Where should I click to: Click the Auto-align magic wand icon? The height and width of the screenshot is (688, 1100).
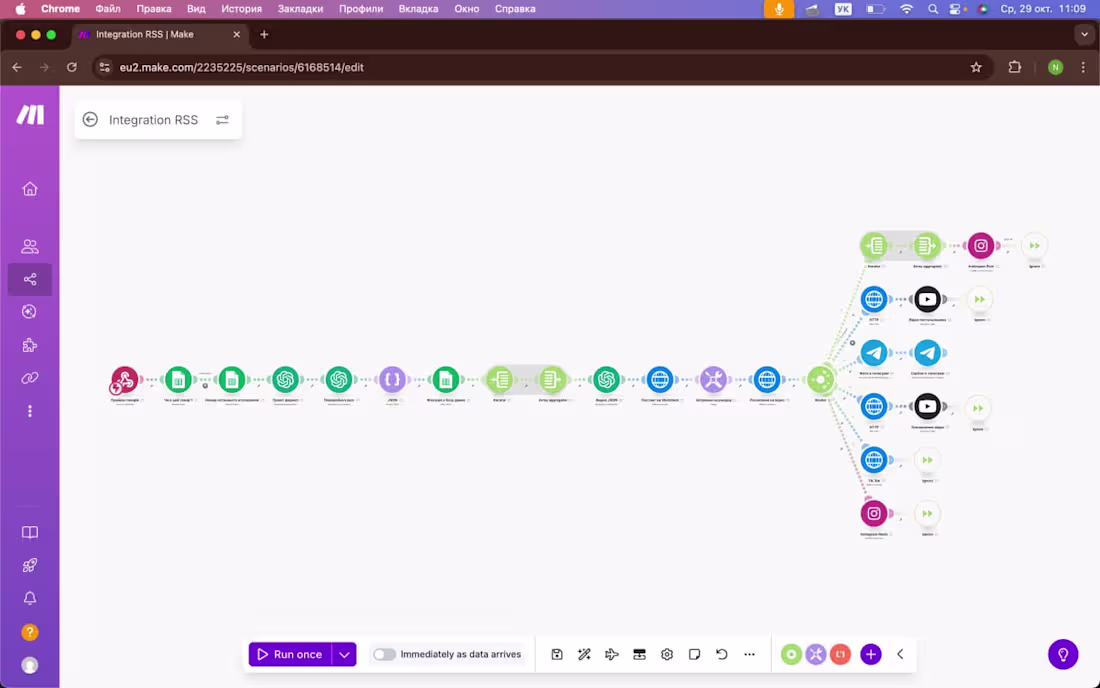point(584,654)
